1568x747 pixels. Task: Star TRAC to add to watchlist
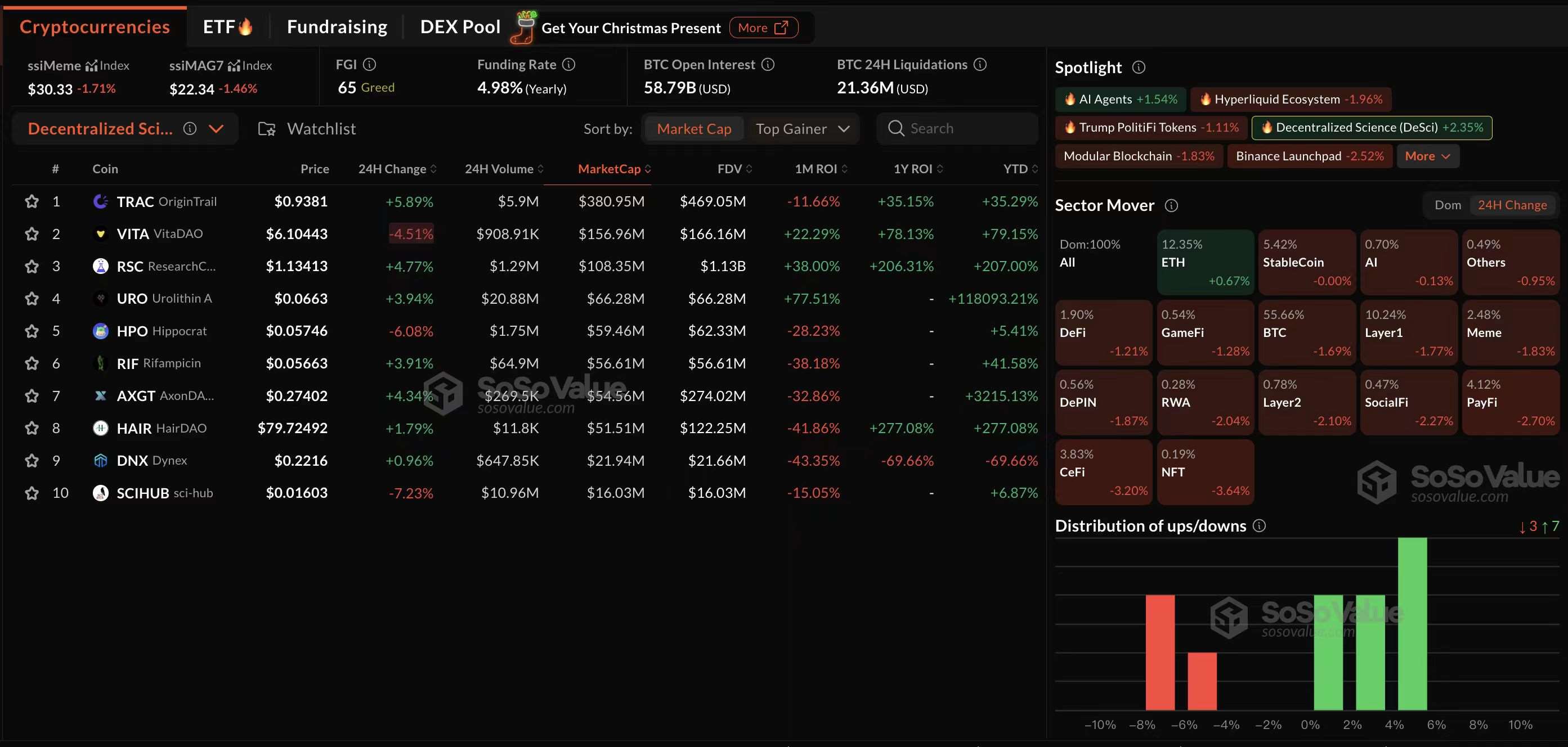coord(32,201)
